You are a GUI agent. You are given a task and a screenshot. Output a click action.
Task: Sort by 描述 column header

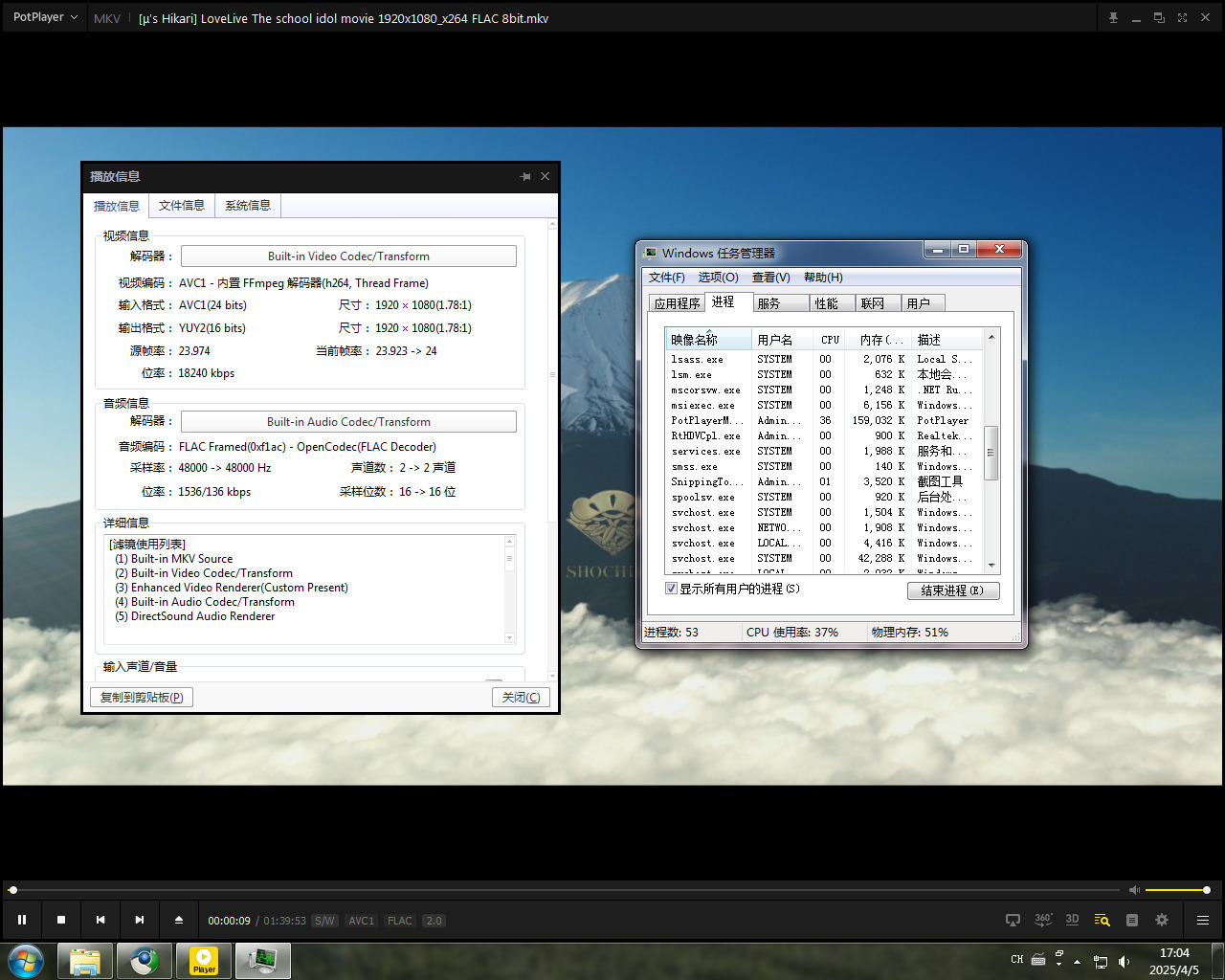(947, 340)
